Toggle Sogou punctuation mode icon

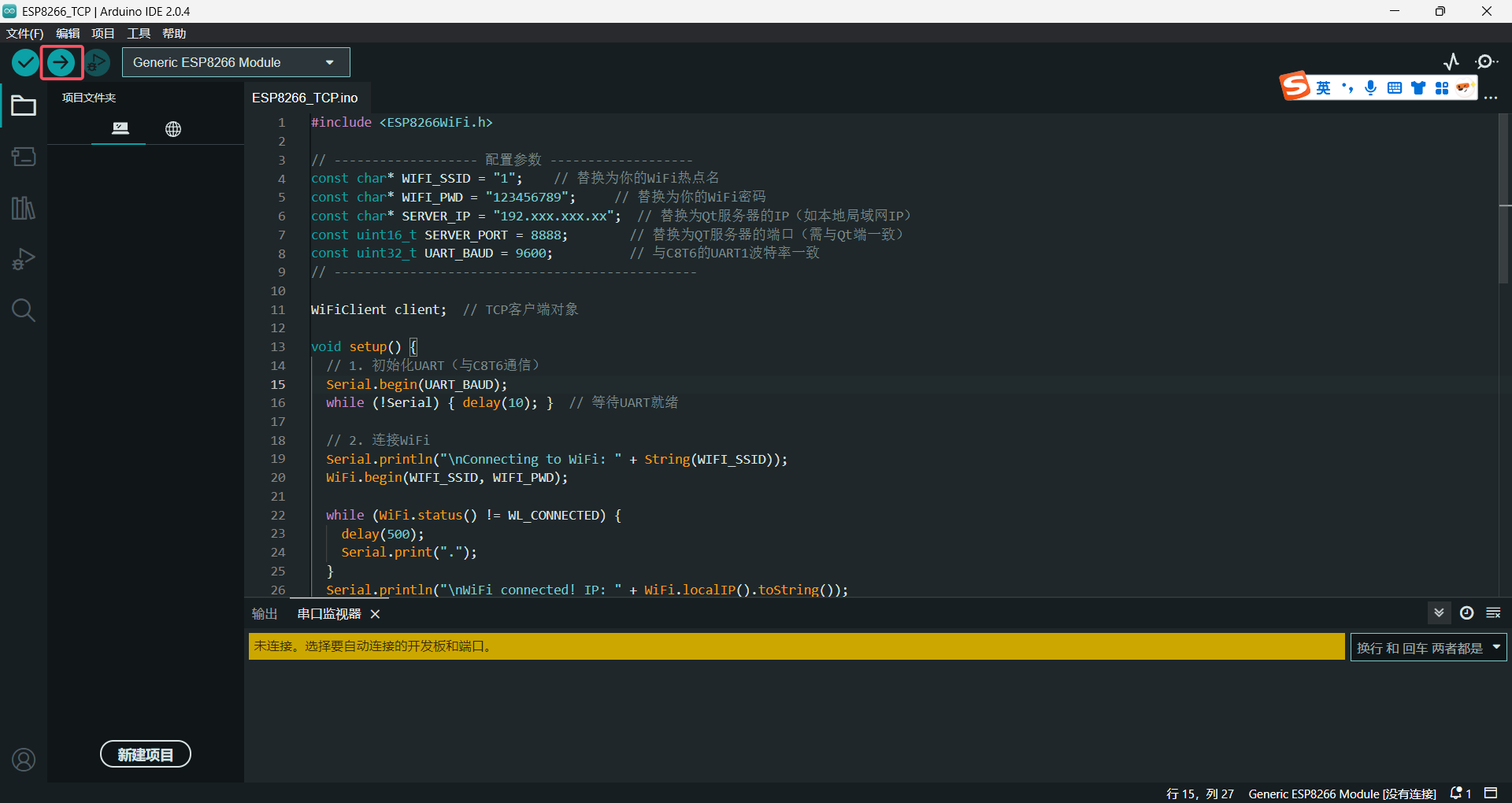[1347, 87]
